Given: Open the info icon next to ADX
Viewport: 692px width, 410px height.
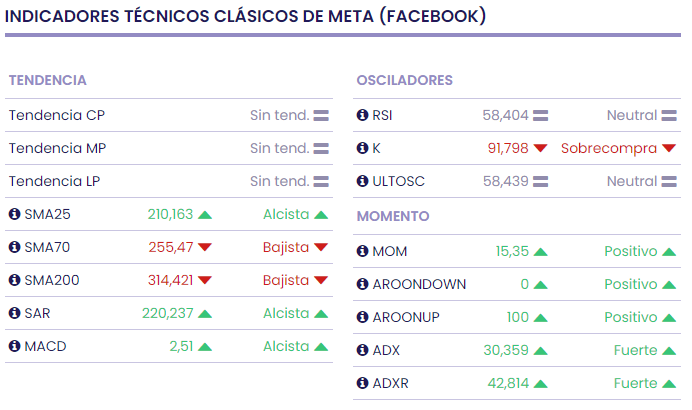Looking at the screenshot, I should pyautogui.click(x=362, y=350).
